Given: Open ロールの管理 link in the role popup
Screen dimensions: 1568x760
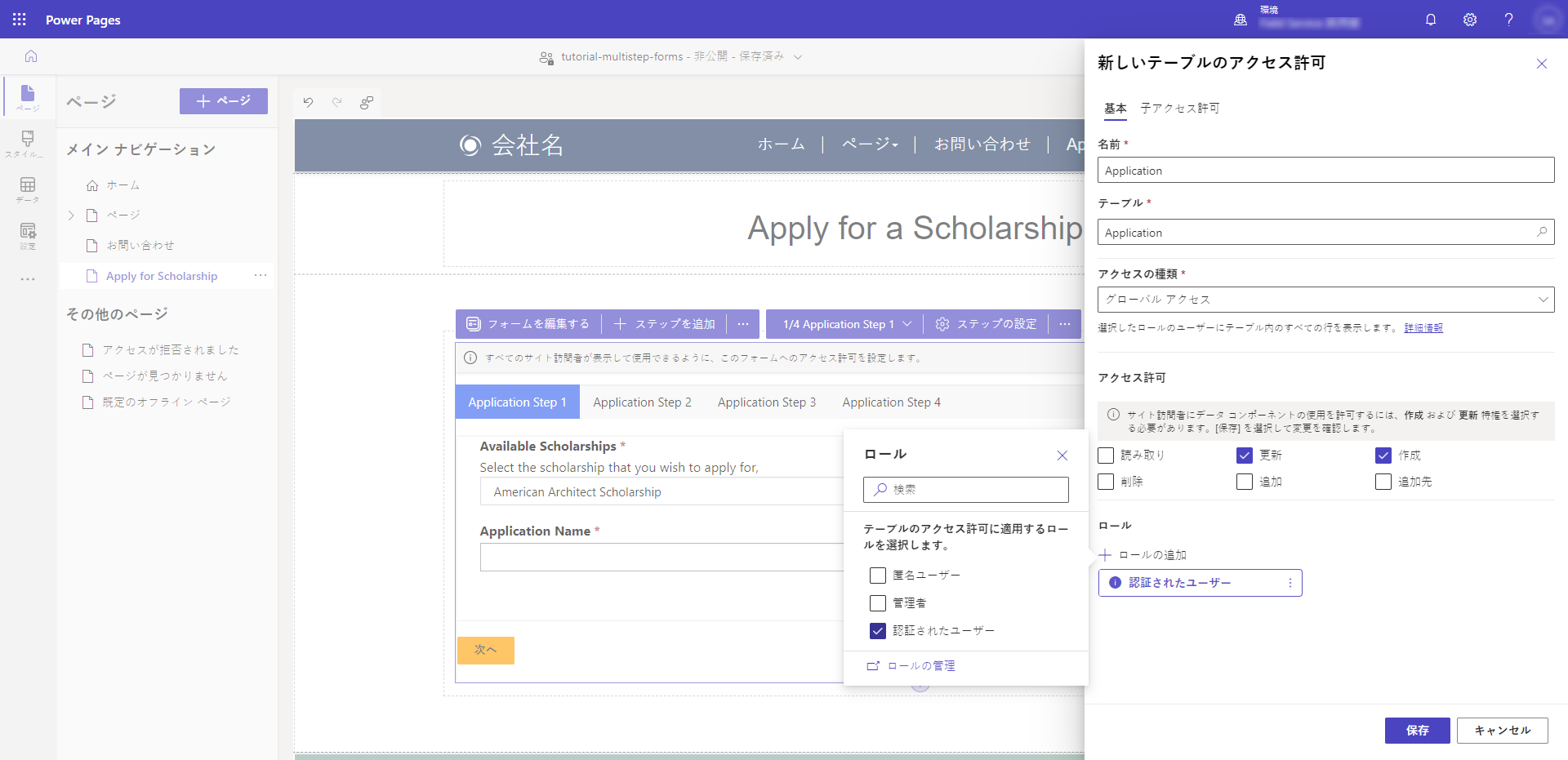Looking at the screenshot, I should point(920,665).
